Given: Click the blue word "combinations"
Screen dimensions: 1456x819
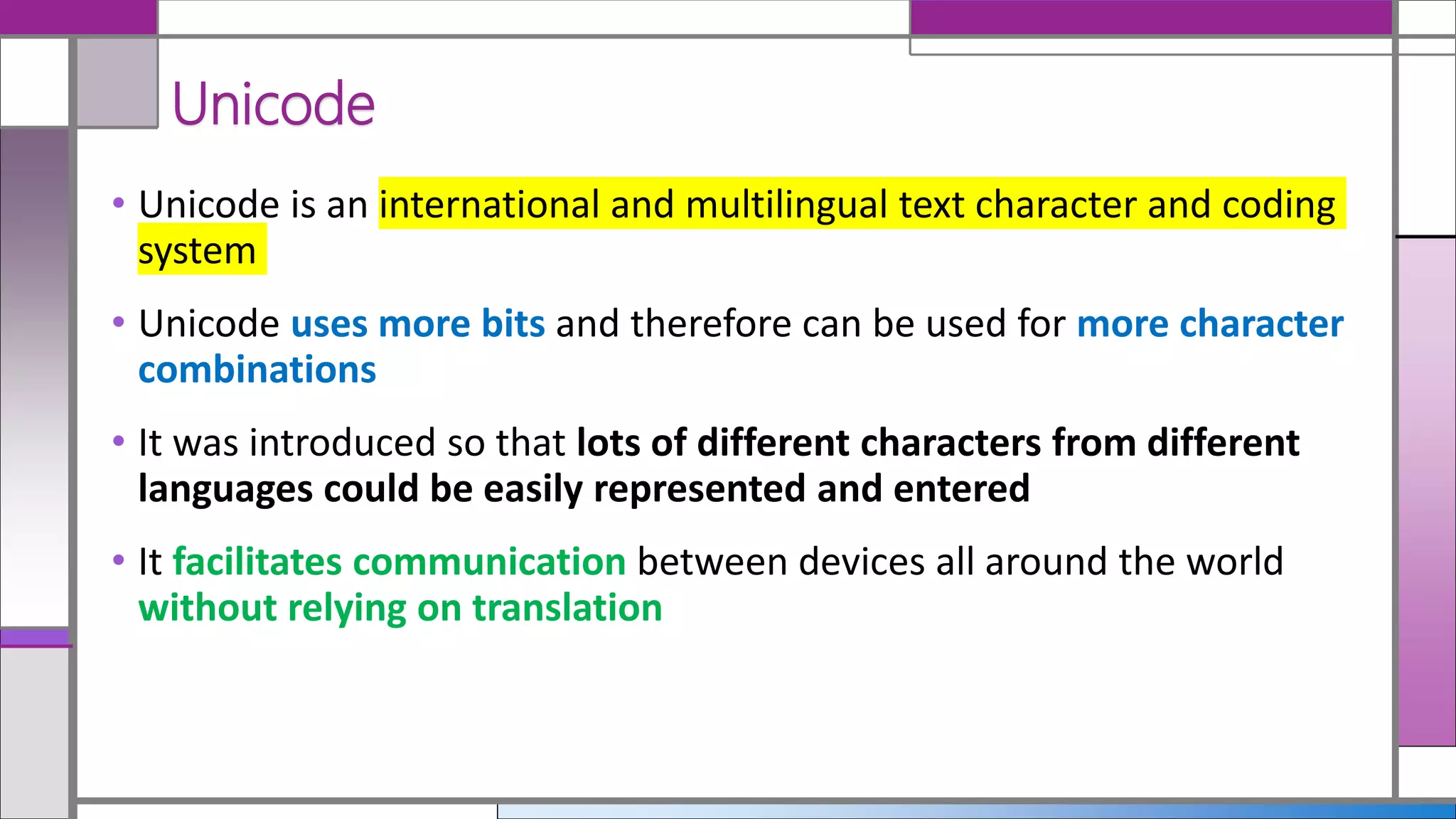Looking at the screenshot, I should [257, 370].
